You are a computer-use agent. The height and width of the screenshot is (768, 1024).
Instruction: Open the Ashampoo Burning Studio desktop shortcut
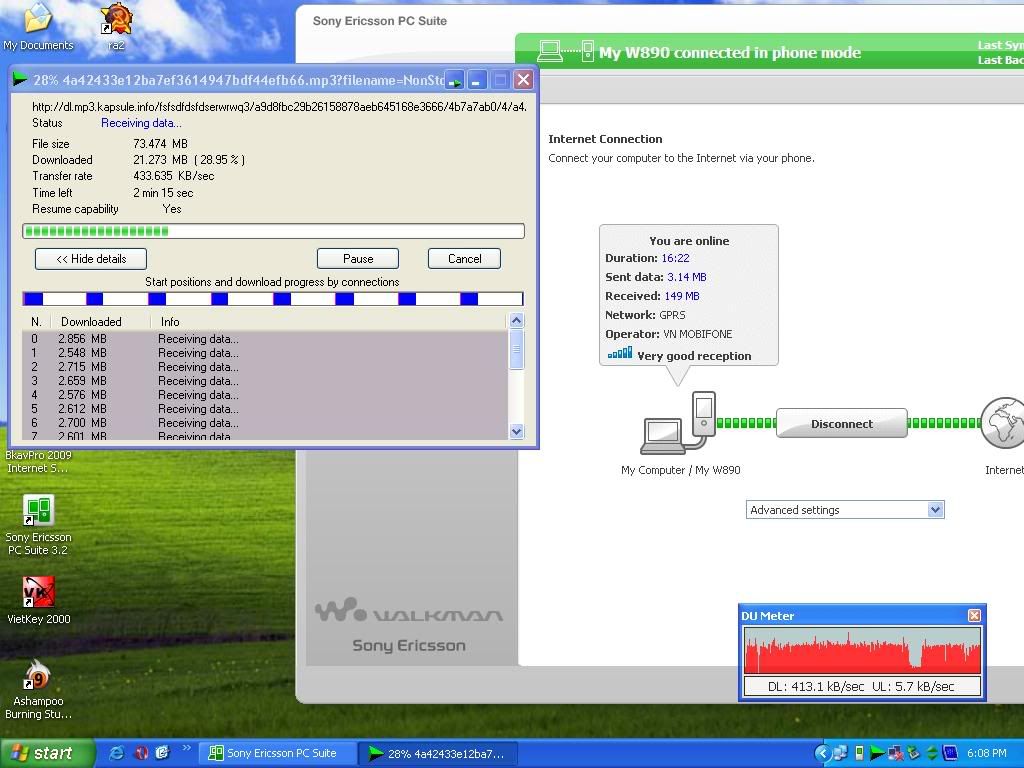coord(38,690)
